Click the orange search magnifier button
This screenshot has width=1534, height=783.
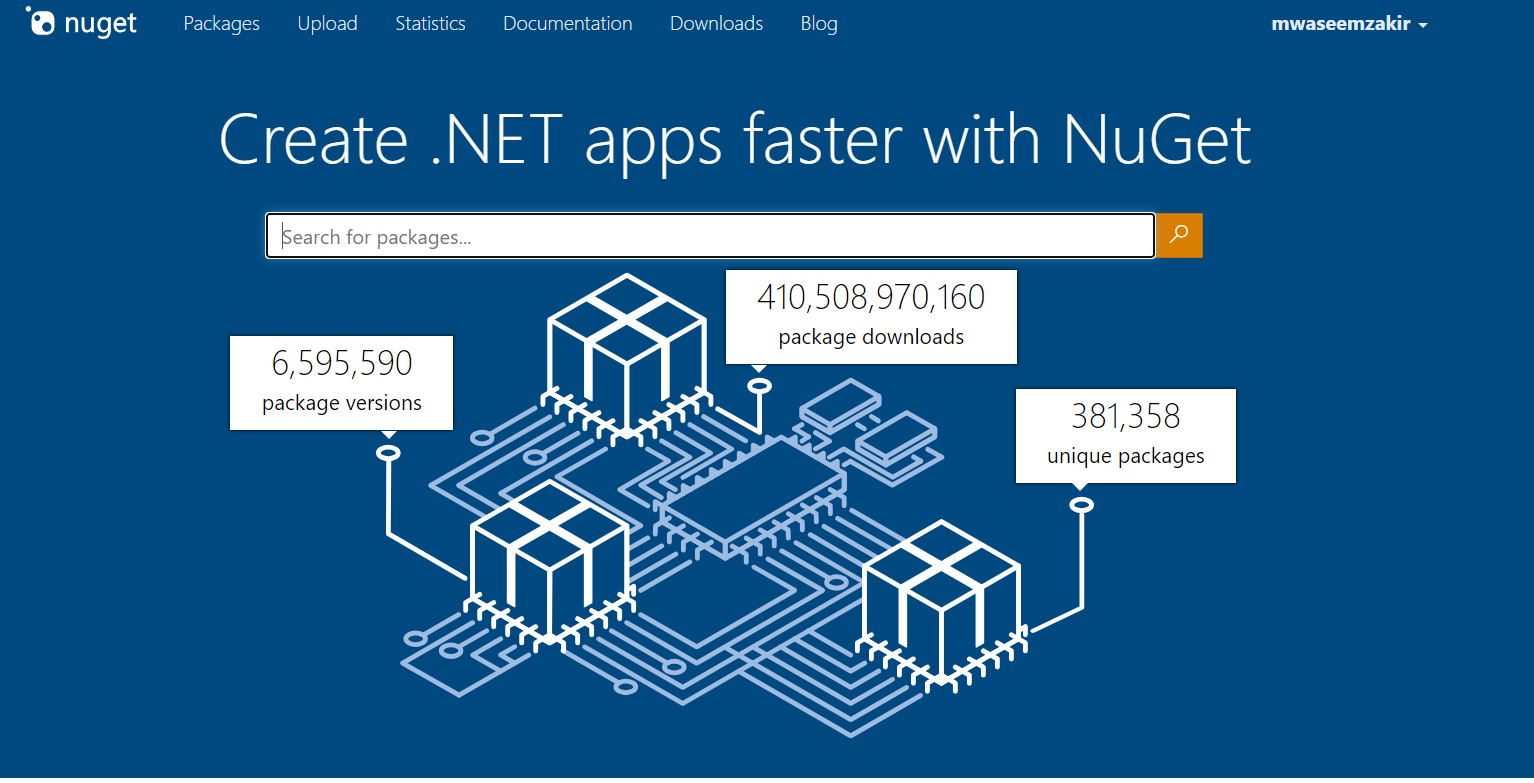1179,235
